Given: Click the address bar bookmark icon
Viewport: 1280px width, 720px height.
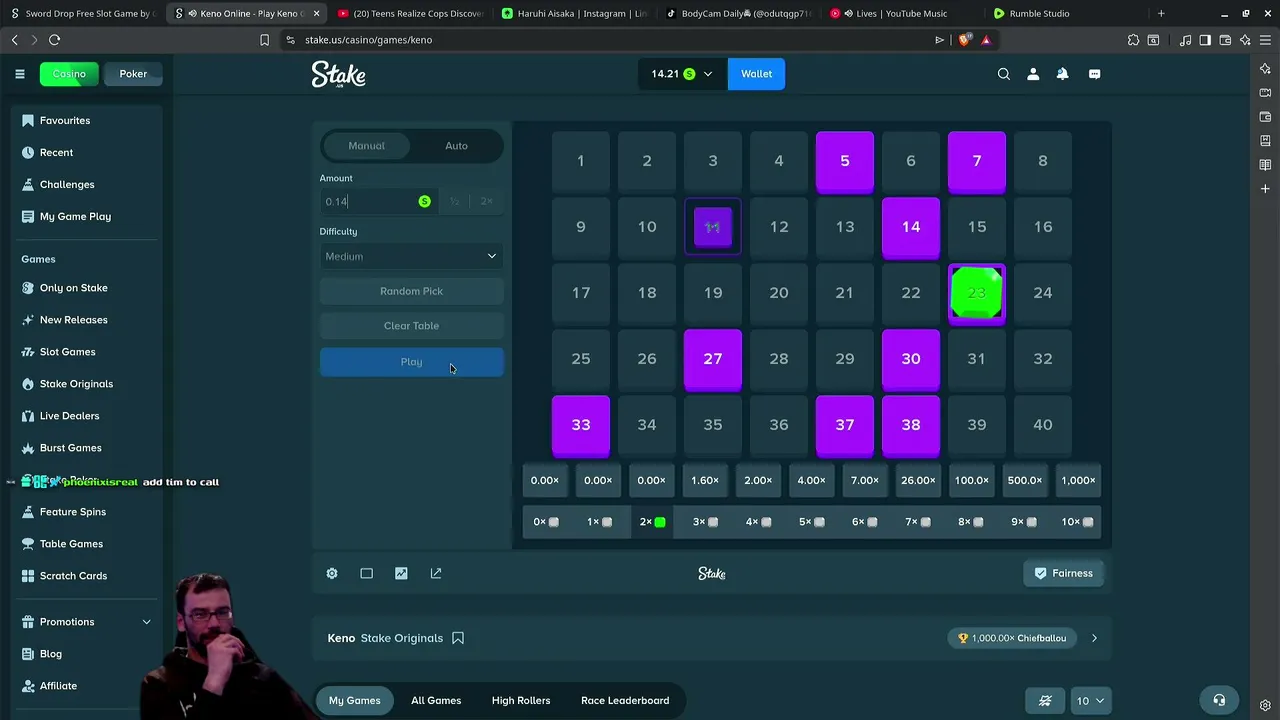Looking at the screenshot, I should [x=264, y=40].
